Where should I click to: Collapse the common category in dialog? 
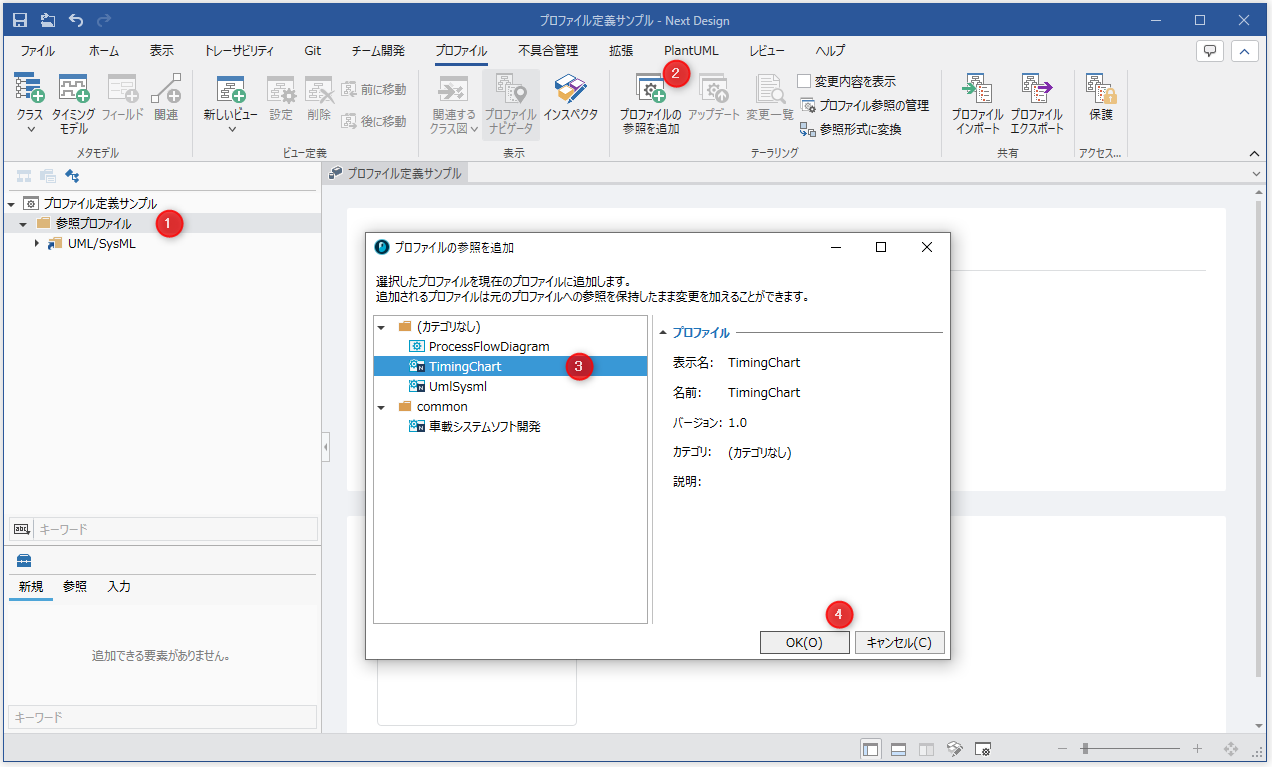(381, 407)
